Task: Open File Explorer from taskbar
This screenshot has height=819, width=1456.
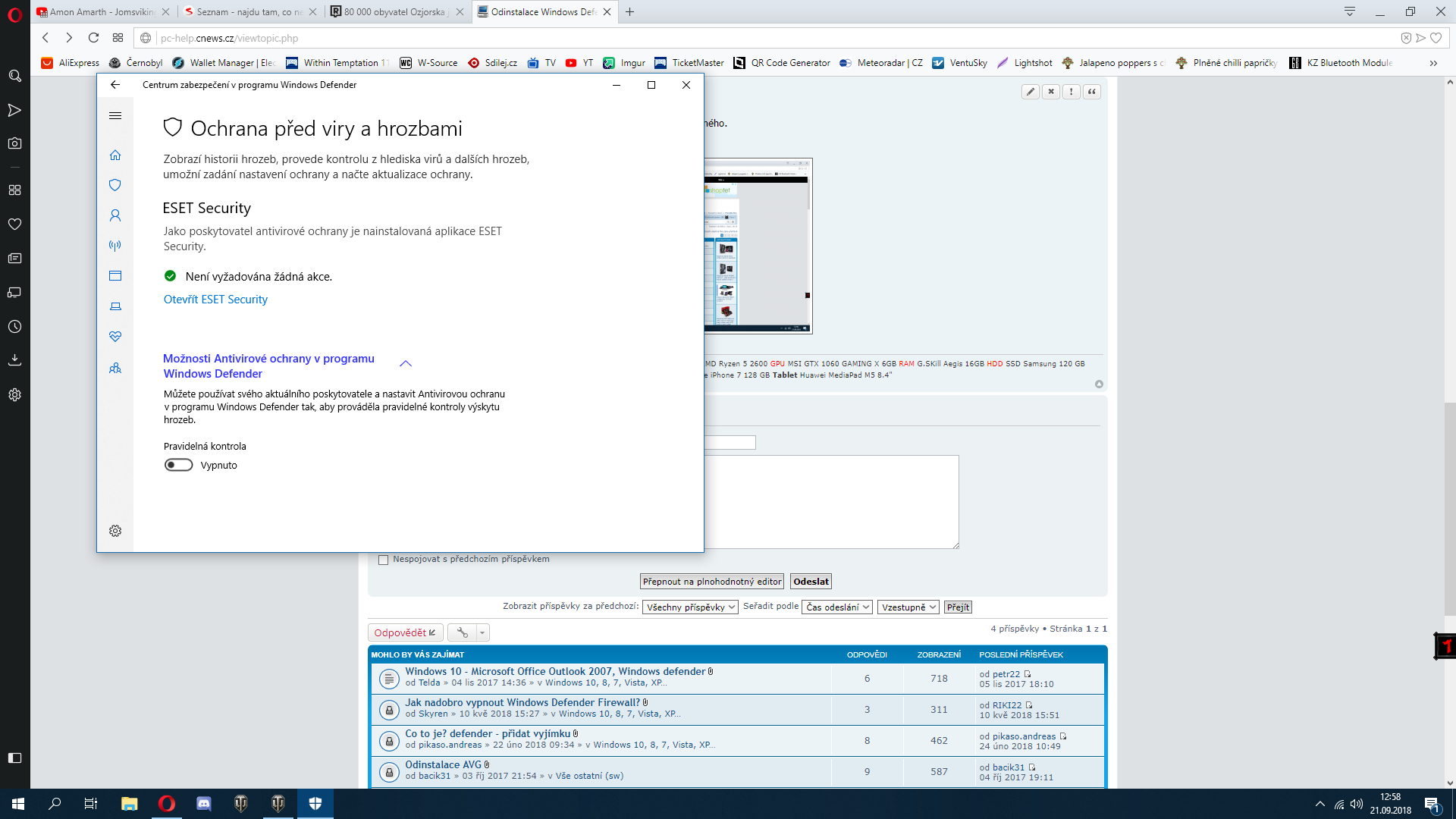Action: tap(129, 804)
